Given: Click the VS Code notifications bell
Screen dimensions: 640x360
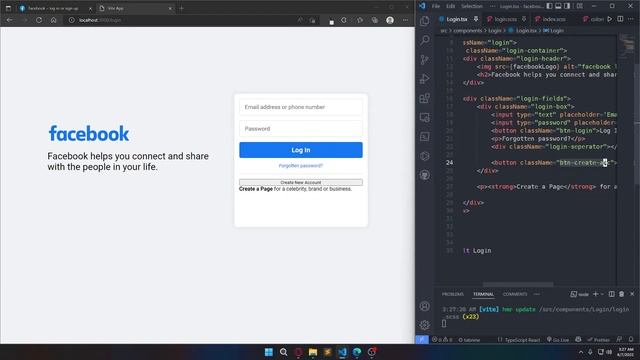Looking at the screenshot, I should [x=631, y=339].
